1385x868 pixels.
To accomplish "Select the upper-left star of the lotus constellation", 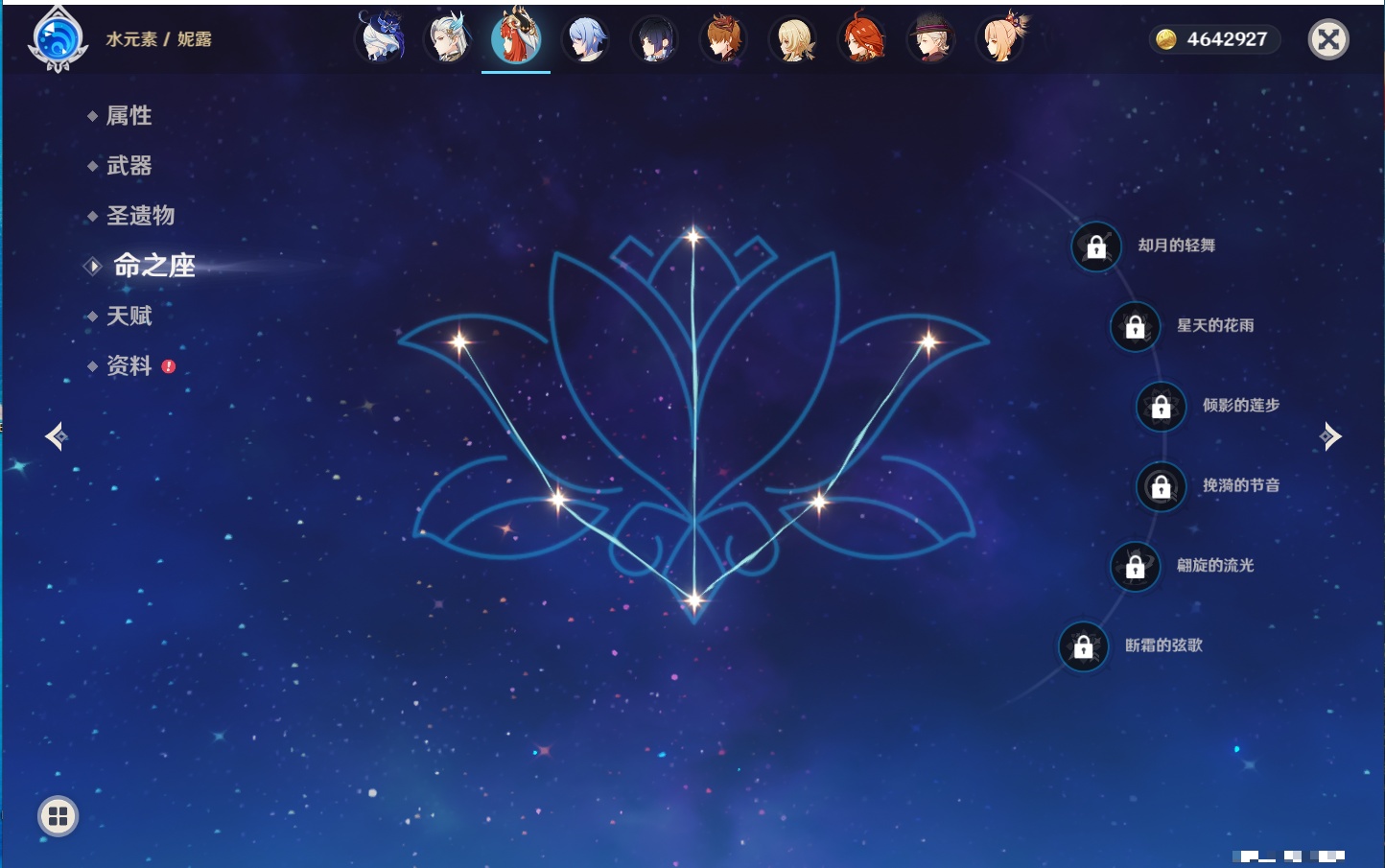I will (x=459, y=340).
